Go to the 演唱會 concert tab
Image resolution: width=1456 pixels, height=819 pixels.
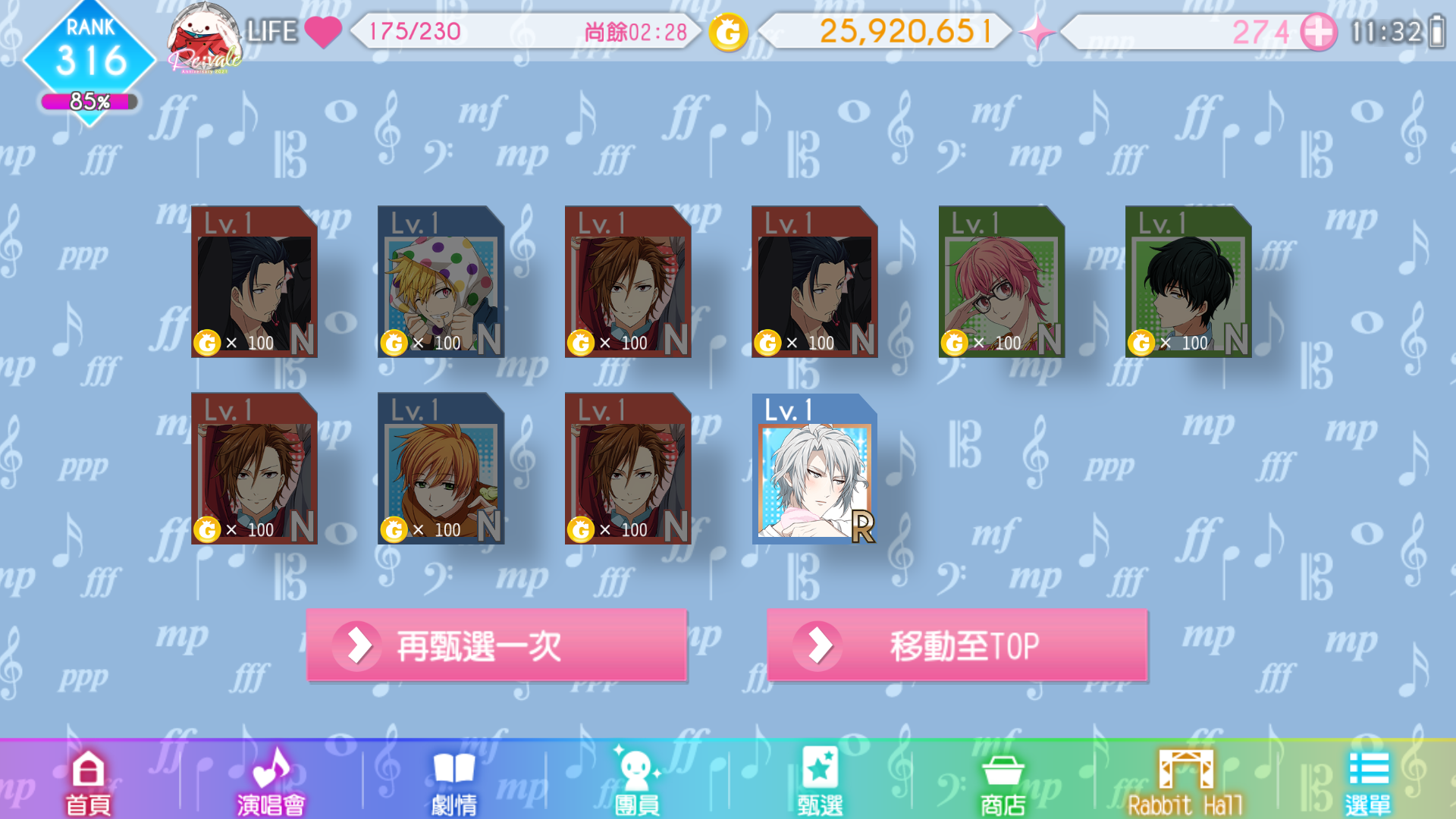pos(271,783)
